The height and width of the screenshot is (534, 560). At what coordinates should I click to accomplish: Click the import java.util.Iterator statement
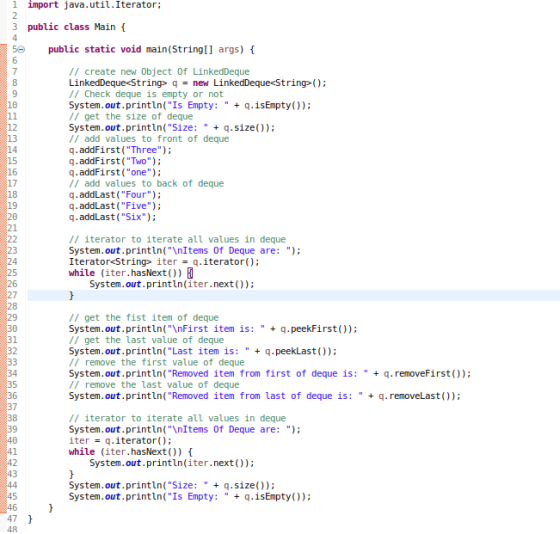tap(94, 5)
